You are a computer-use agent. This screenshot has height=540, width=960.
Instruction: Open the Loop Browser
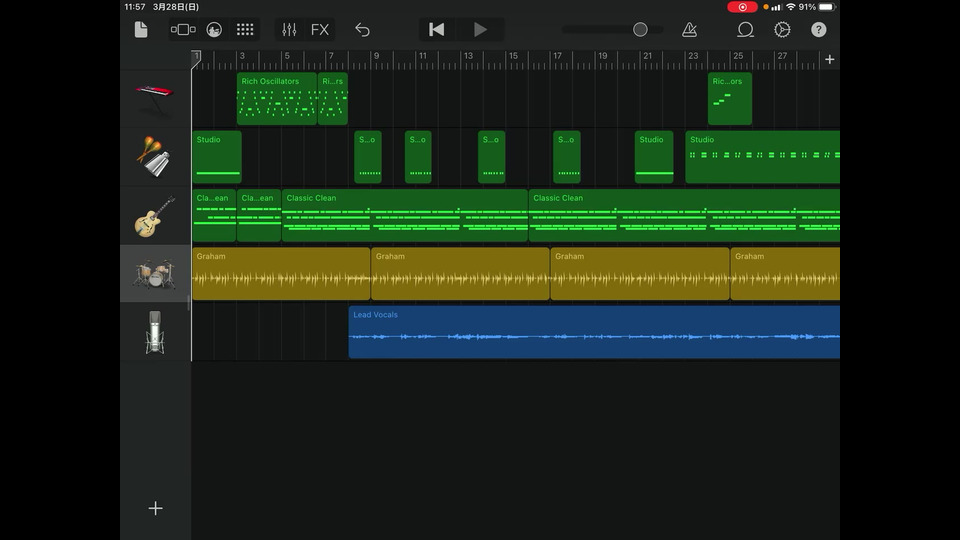[745, 29]
